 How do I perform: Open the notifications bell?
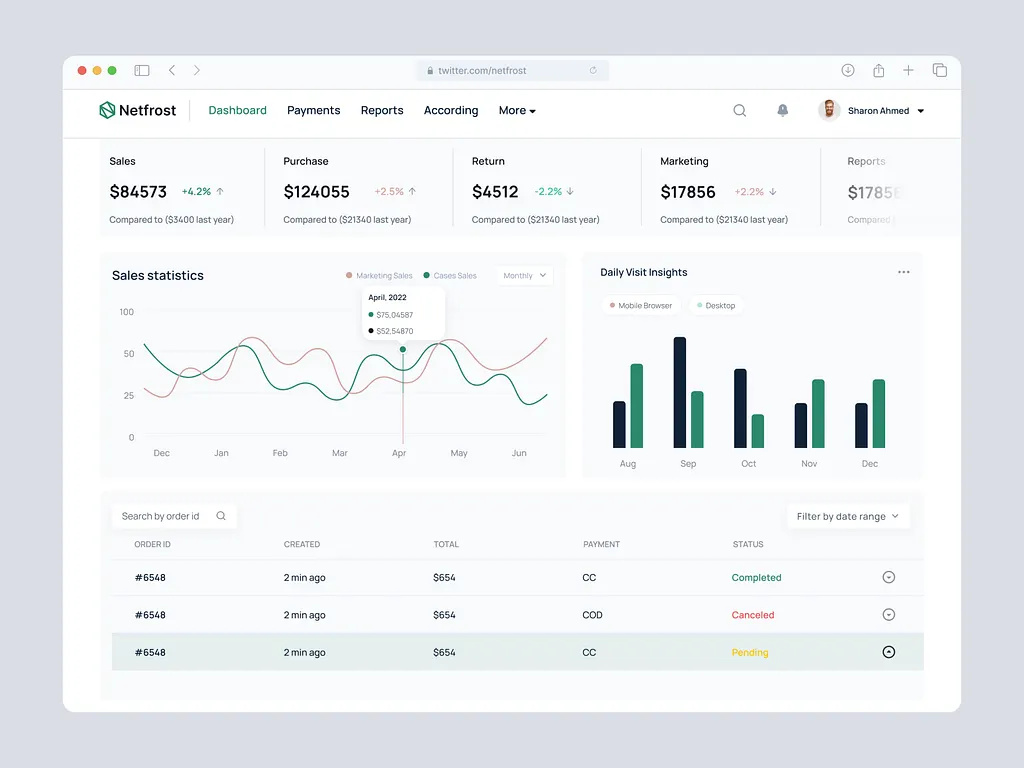click(783, 110)
